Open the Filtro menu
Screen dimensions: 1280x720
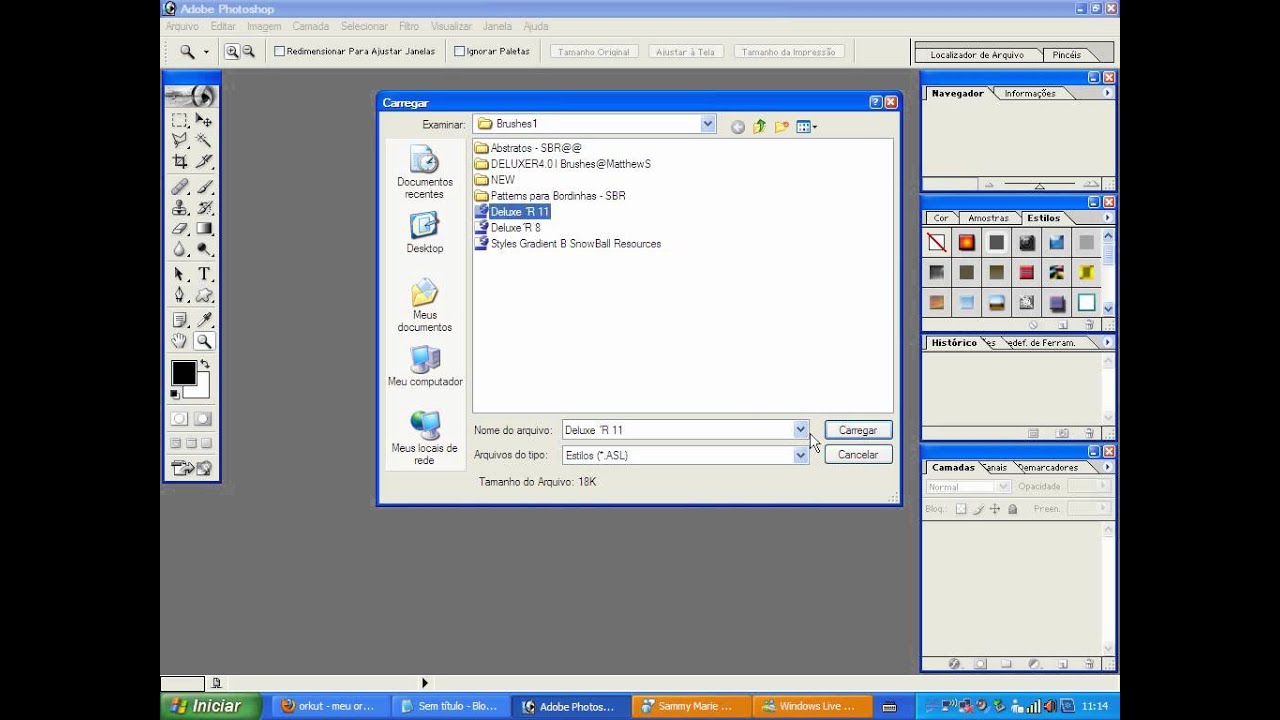tap(409, 26)
